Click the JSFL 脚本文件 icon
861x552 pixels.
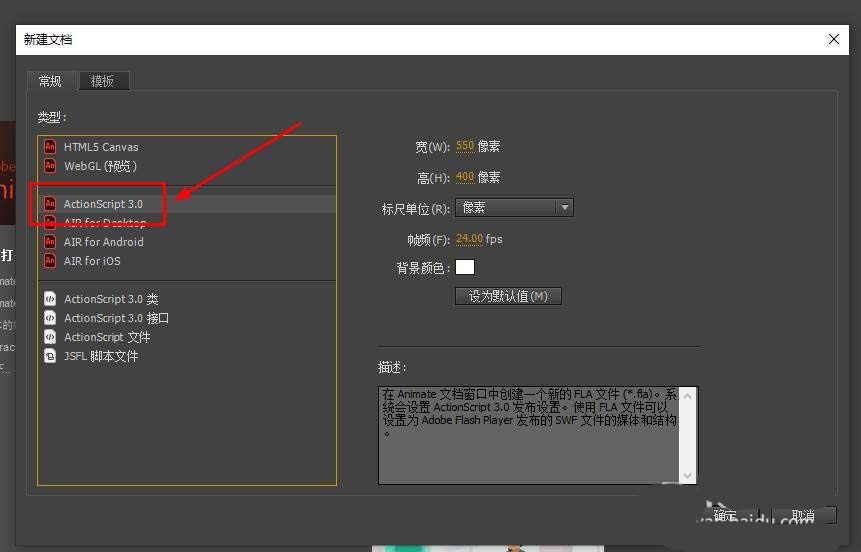[x=50, y=356]
